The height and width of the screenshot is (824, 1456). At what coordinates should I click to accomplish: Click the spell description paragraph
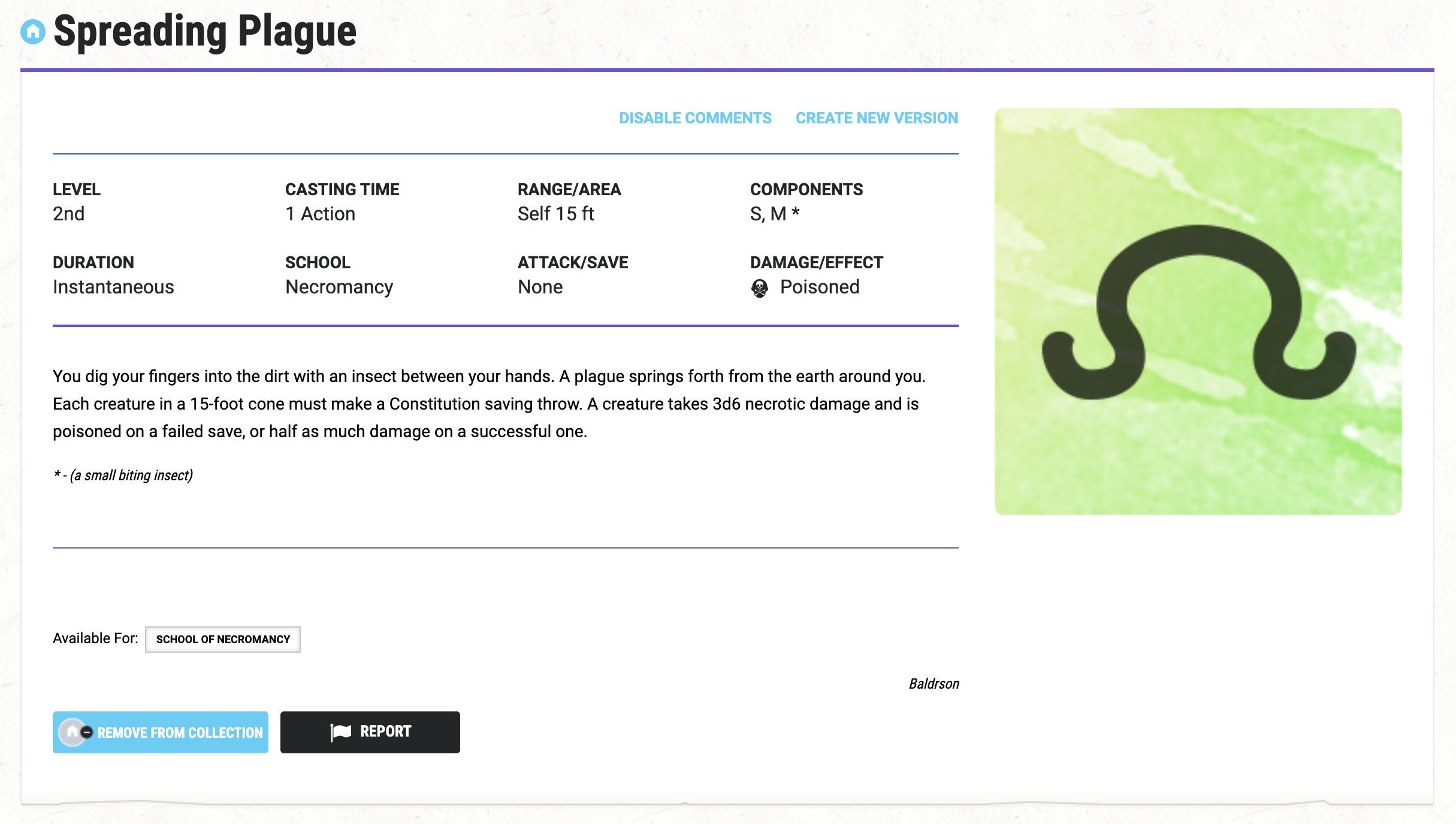coord(488,404)
